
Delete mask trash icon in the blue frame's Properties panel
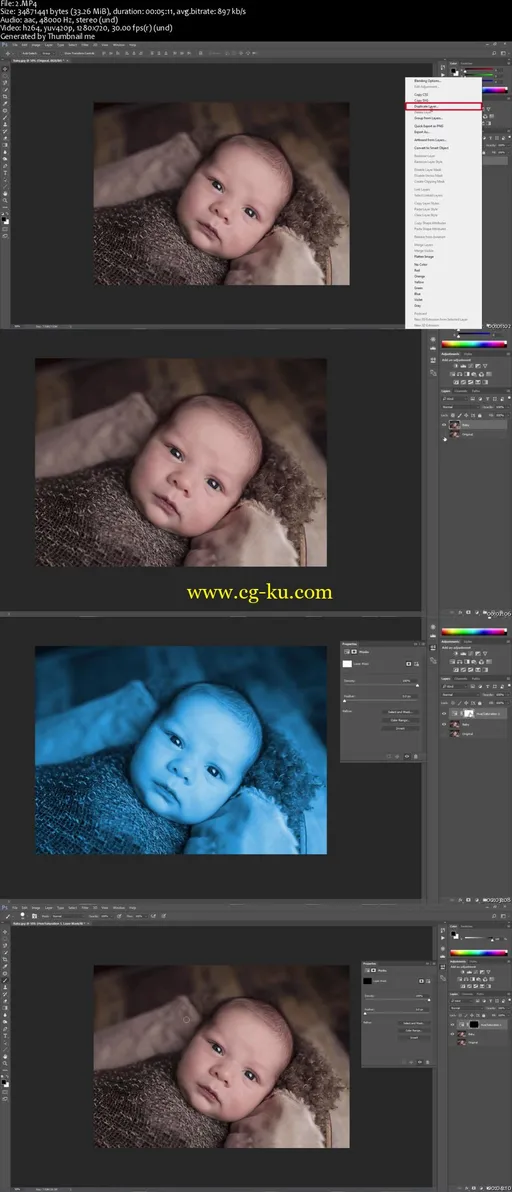point(416,756)
